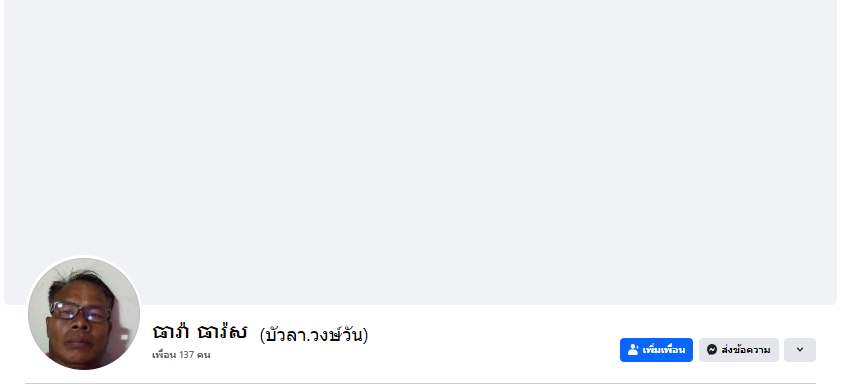Image resolution: width=843 pixels, height=391 pixels.
Task: Open the circular profile picture
Action: point(84,314)
